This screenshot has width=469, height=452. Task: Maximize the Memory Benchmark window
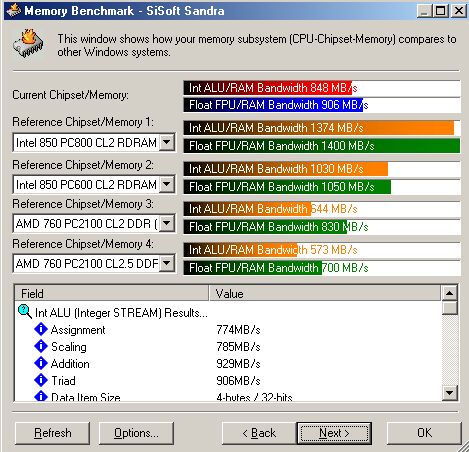tap(440, 11)
